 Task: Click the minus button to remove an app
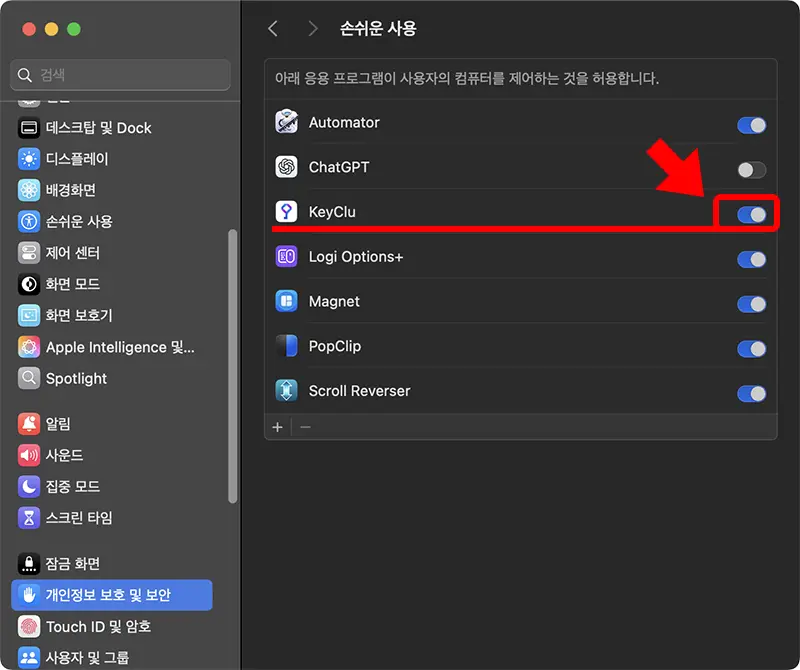[305, 427]
